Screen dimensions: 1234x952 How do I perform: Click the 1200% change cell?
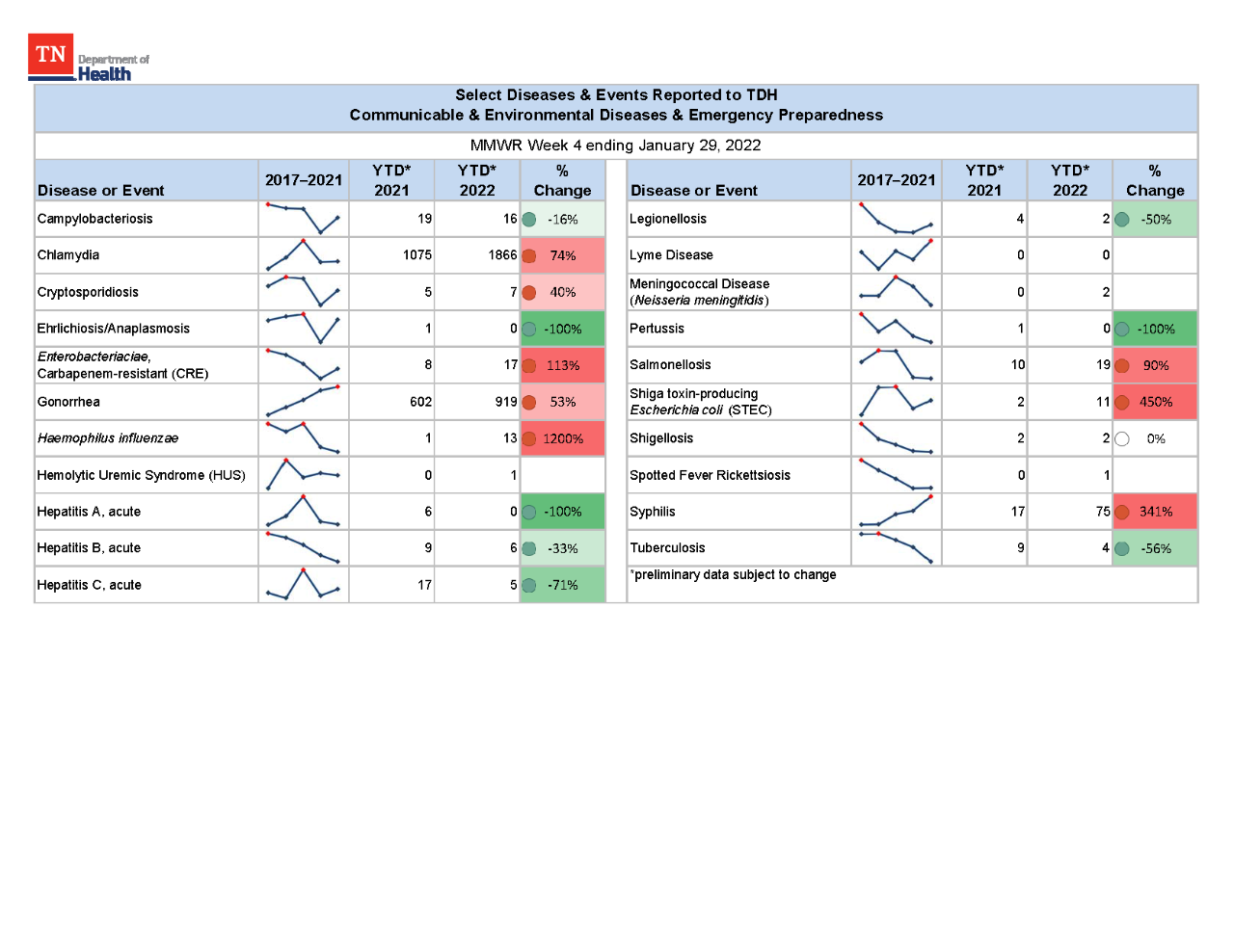(x=563, y=438)
